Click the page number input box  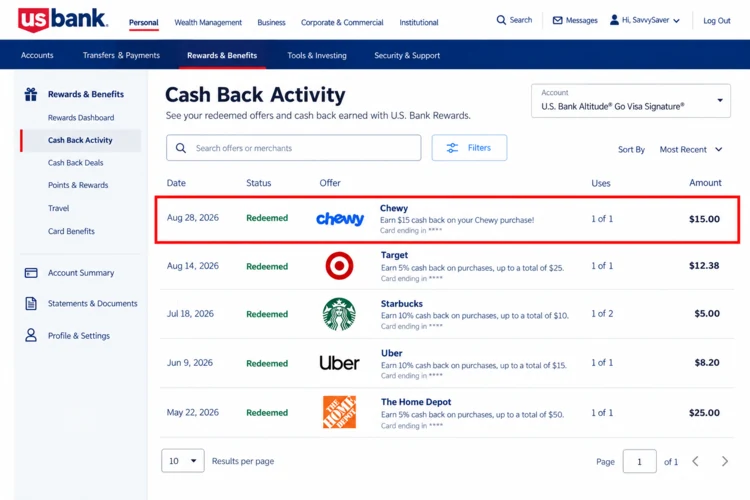640,461
